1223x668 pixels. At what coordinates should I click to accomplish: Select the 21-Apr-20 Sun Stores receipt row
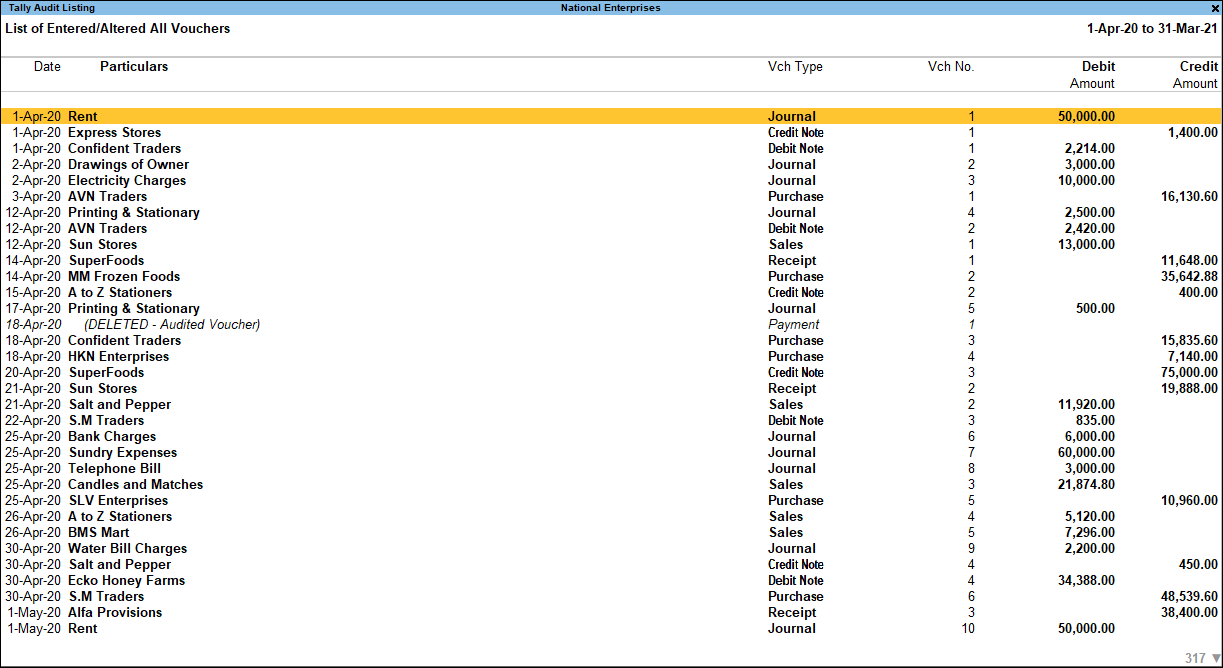point(611,388)
